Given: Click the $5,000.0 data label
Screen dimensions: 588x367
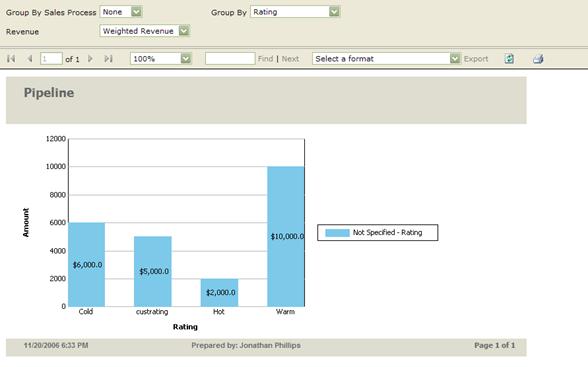Looking at the screenshot, I should click(x=154, y=271).
